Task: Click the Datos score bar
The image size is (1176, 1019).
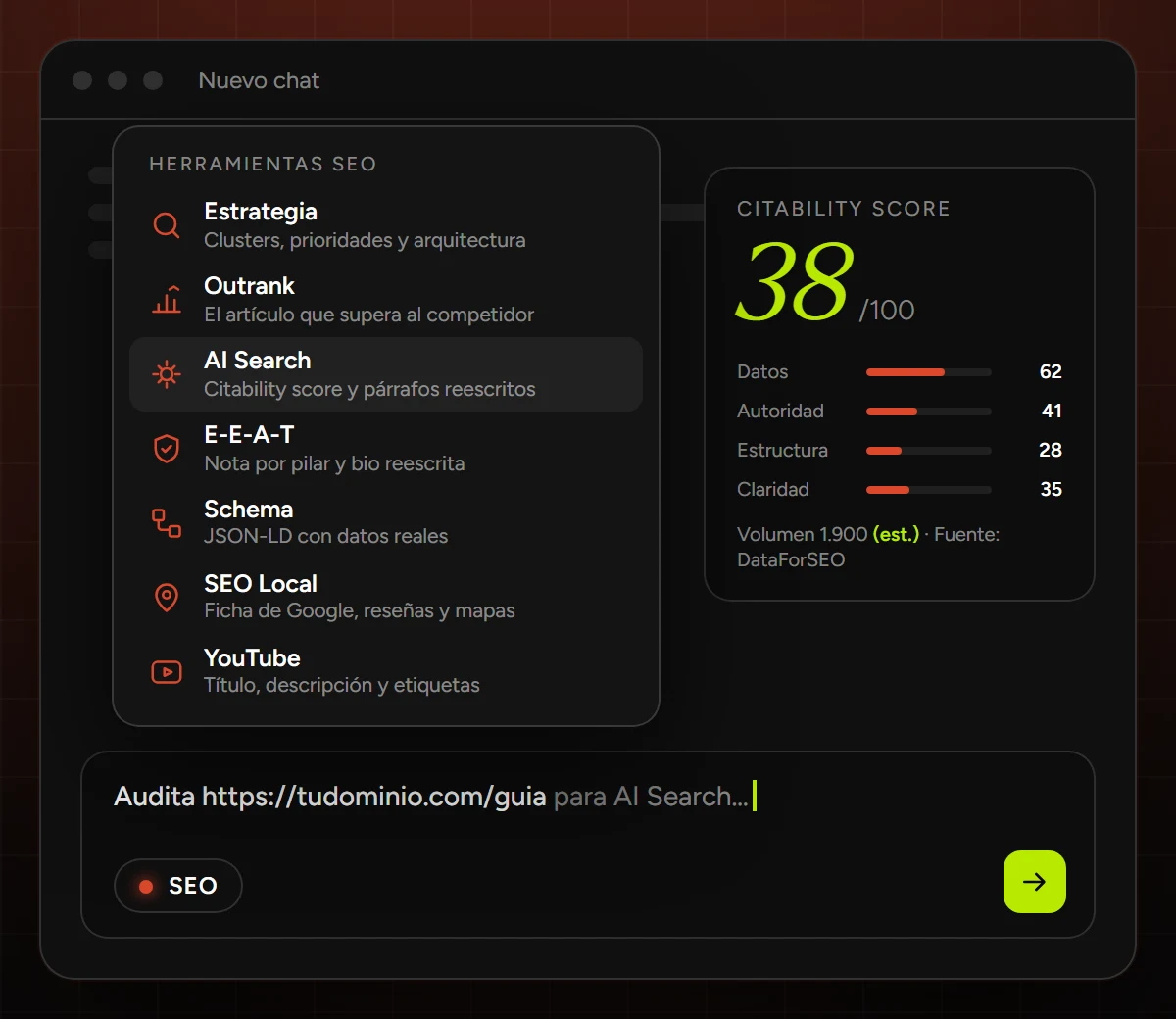Action: (x=929, y=372)
